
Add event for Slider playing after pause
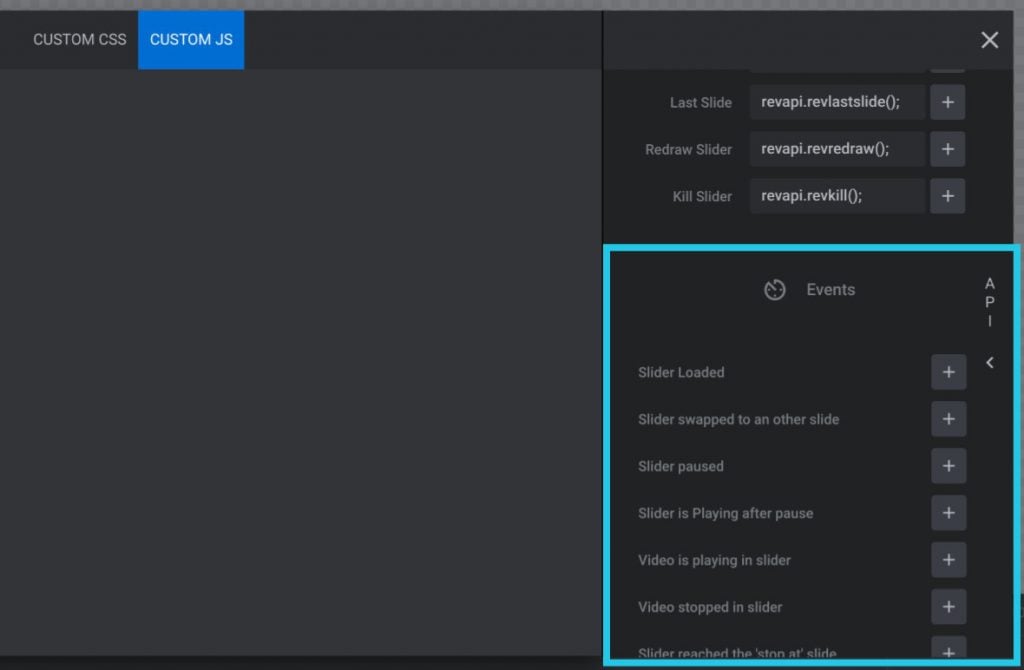948,512
